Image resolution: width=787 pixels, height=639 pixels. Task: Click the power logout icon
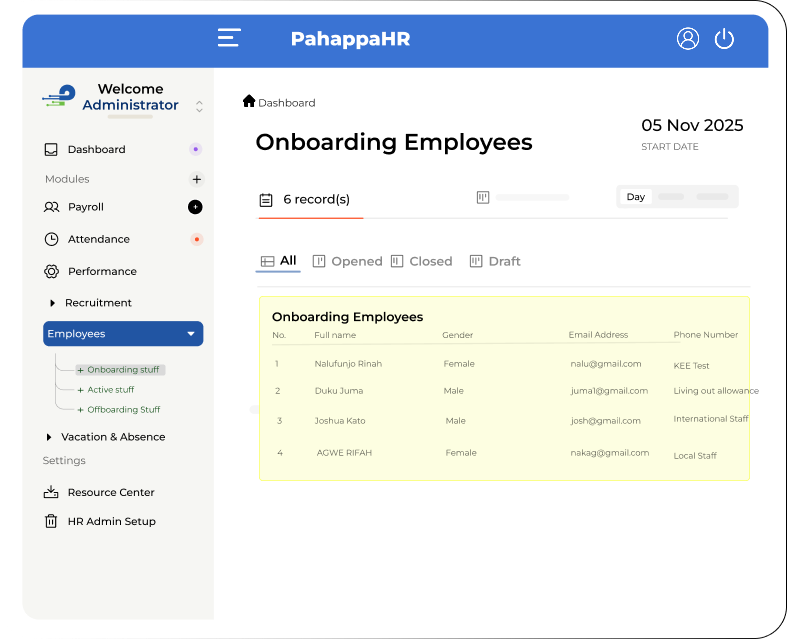pos(724,38)
